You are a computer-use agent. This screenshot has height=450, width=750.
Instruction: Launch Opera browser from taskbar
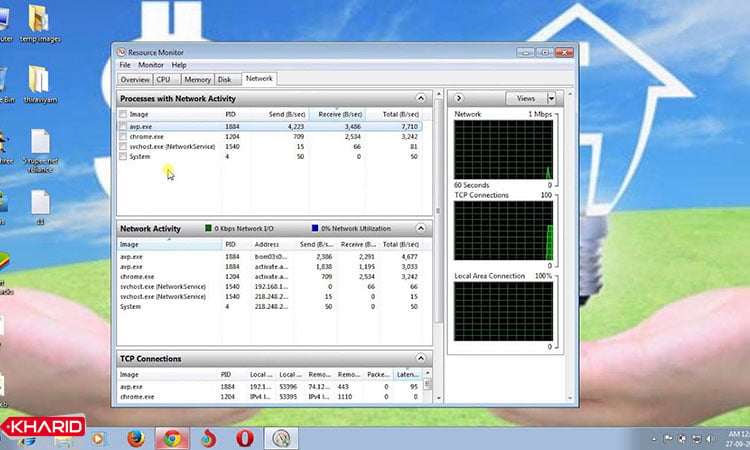[245, 438]
